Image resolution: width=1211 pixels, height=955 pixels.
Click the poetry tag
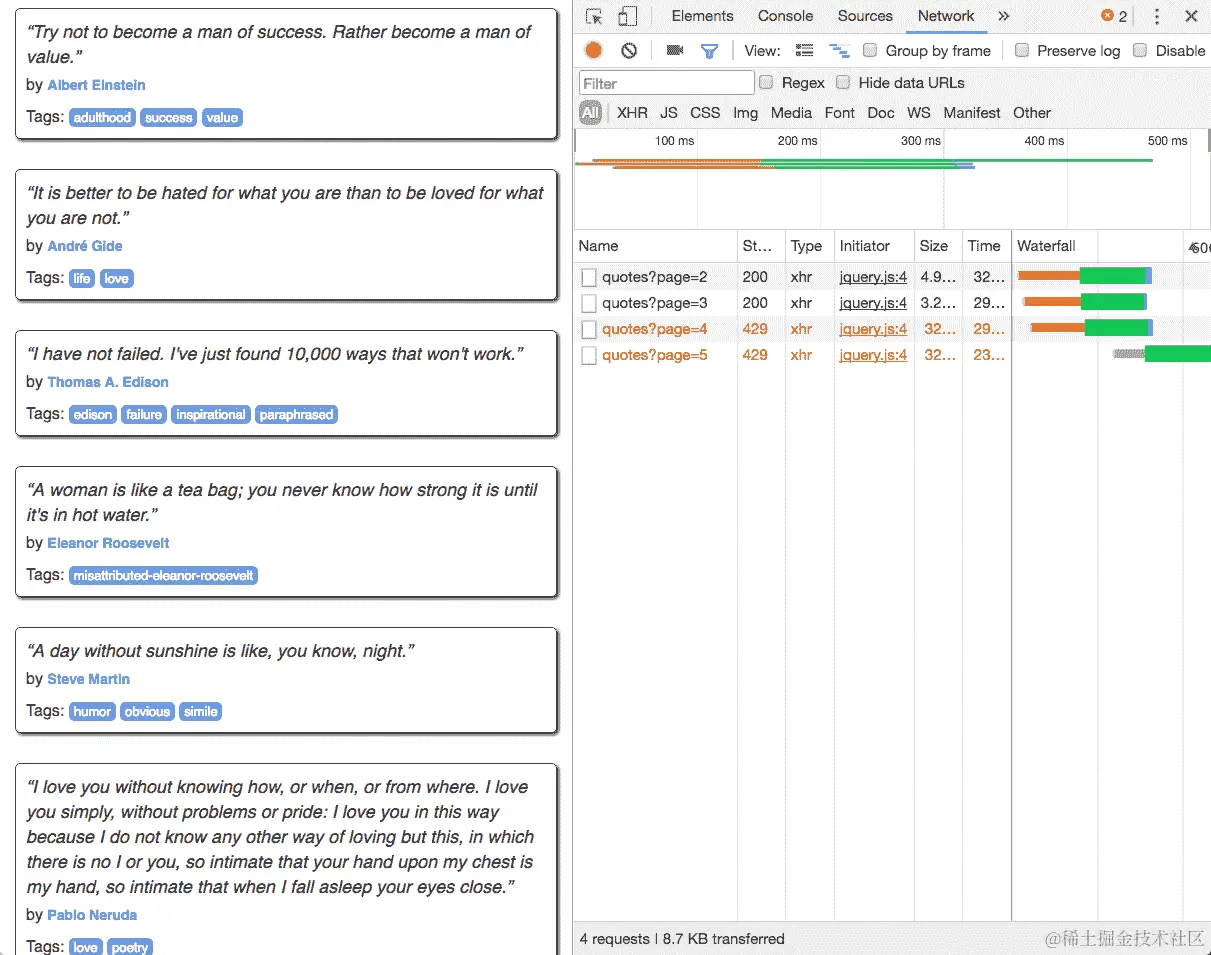129,947
